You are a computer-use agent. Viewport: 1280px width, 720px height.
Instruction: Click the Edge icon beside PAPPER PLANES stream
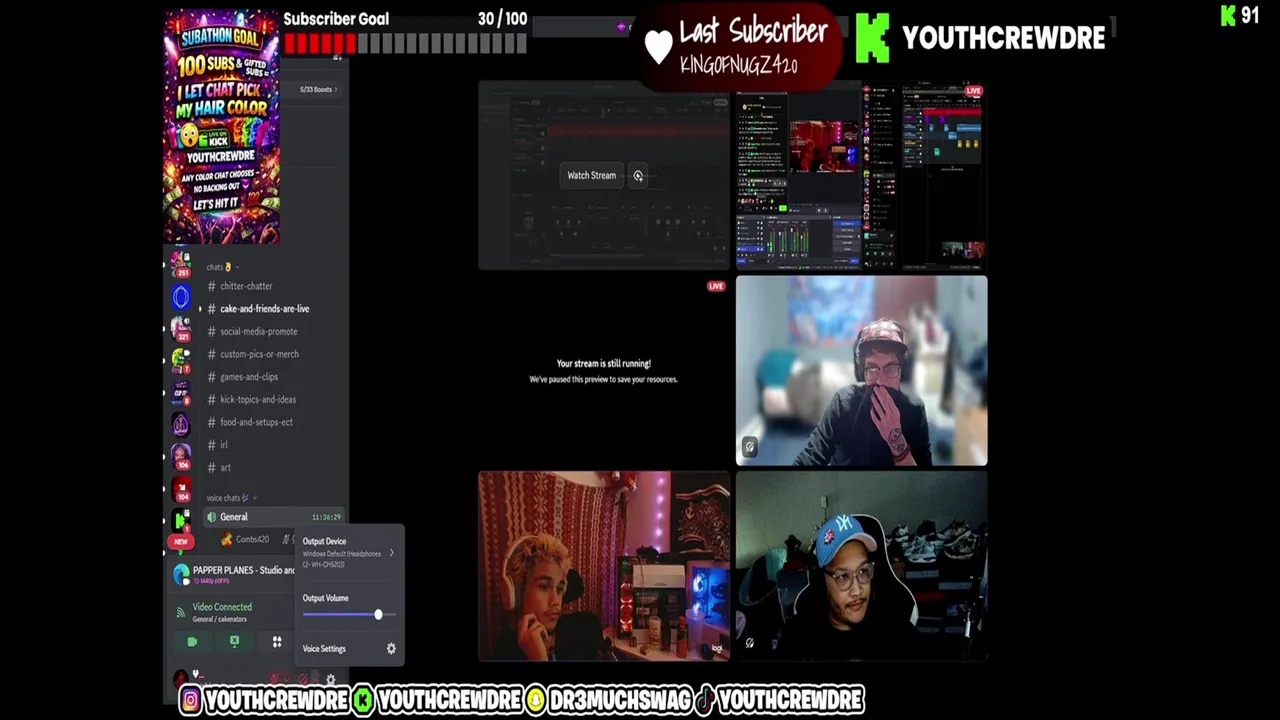click(x=181, y=573)
